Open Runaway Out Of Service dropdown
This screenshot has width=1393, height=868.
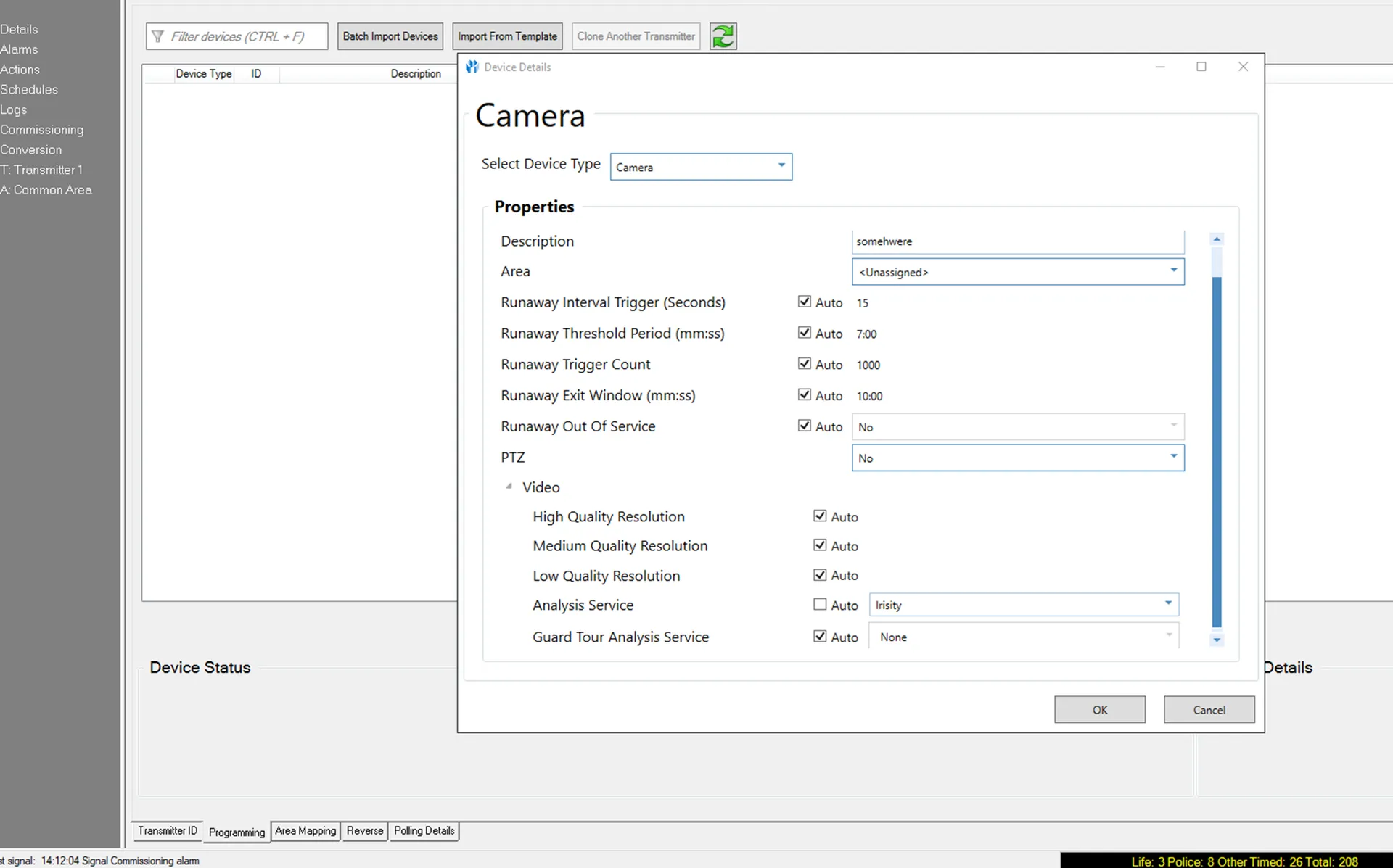coord(1018,426)
